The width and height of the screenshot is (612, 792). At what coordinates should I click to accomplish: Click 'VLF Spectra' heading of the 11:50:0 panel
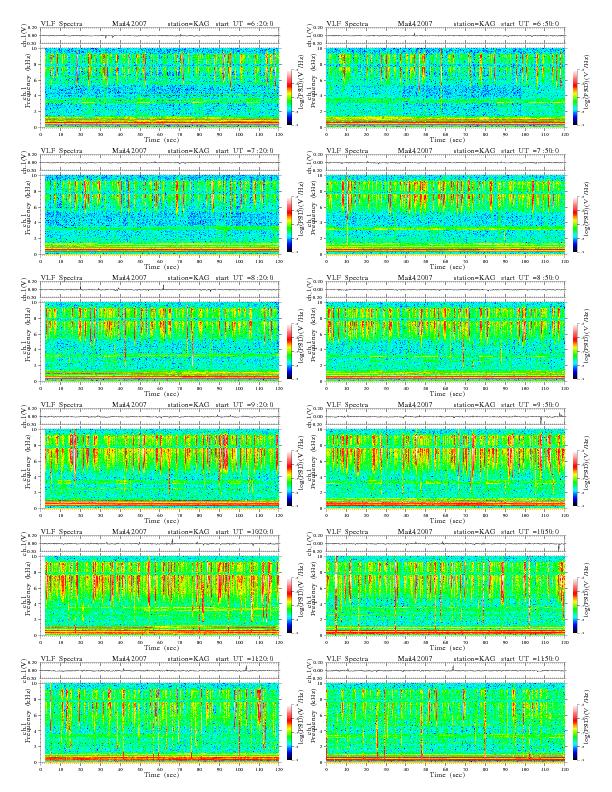(x=347, y=658)
